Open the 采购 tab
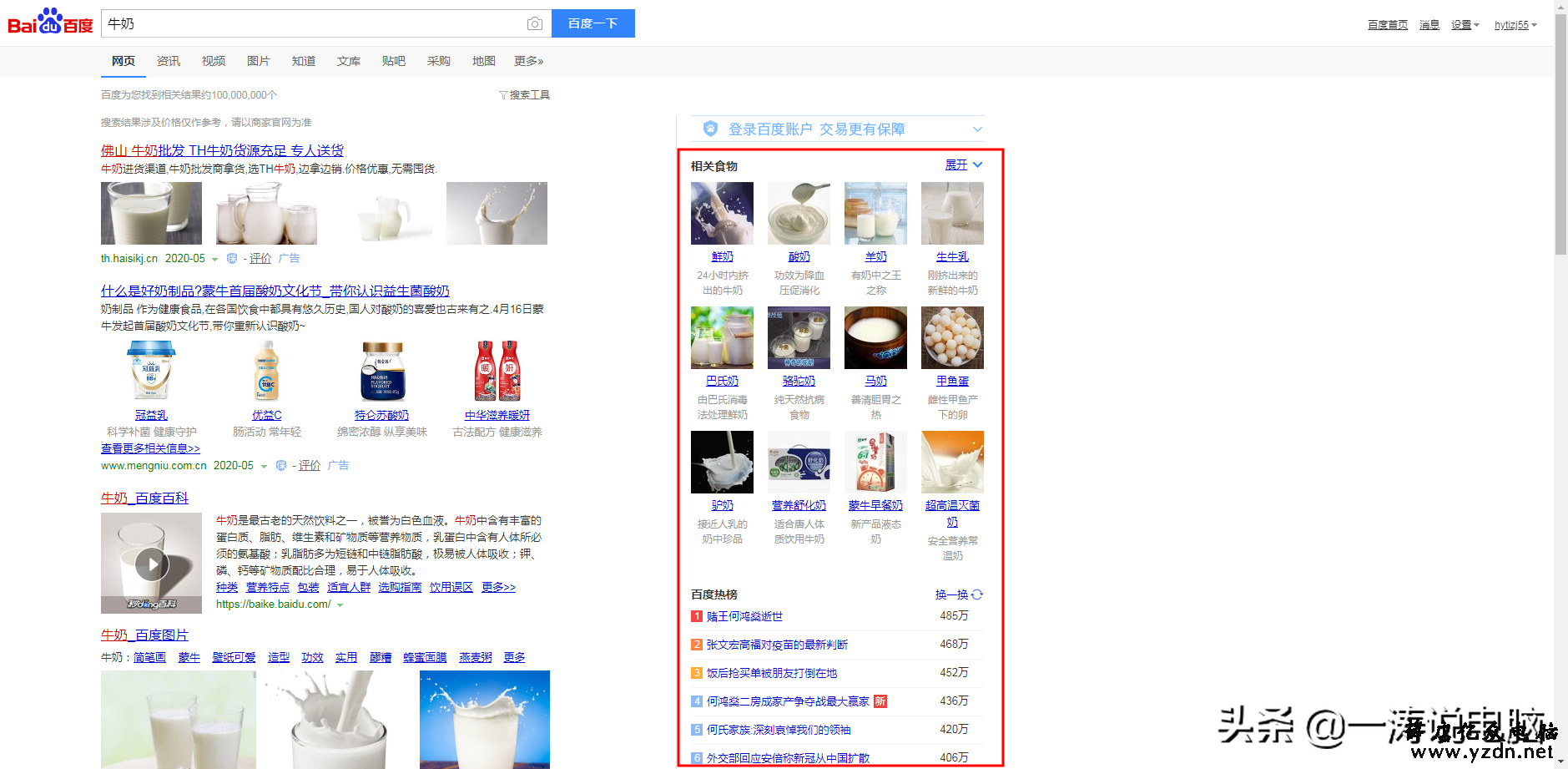The image size is (1568, 769). [439, 61]
